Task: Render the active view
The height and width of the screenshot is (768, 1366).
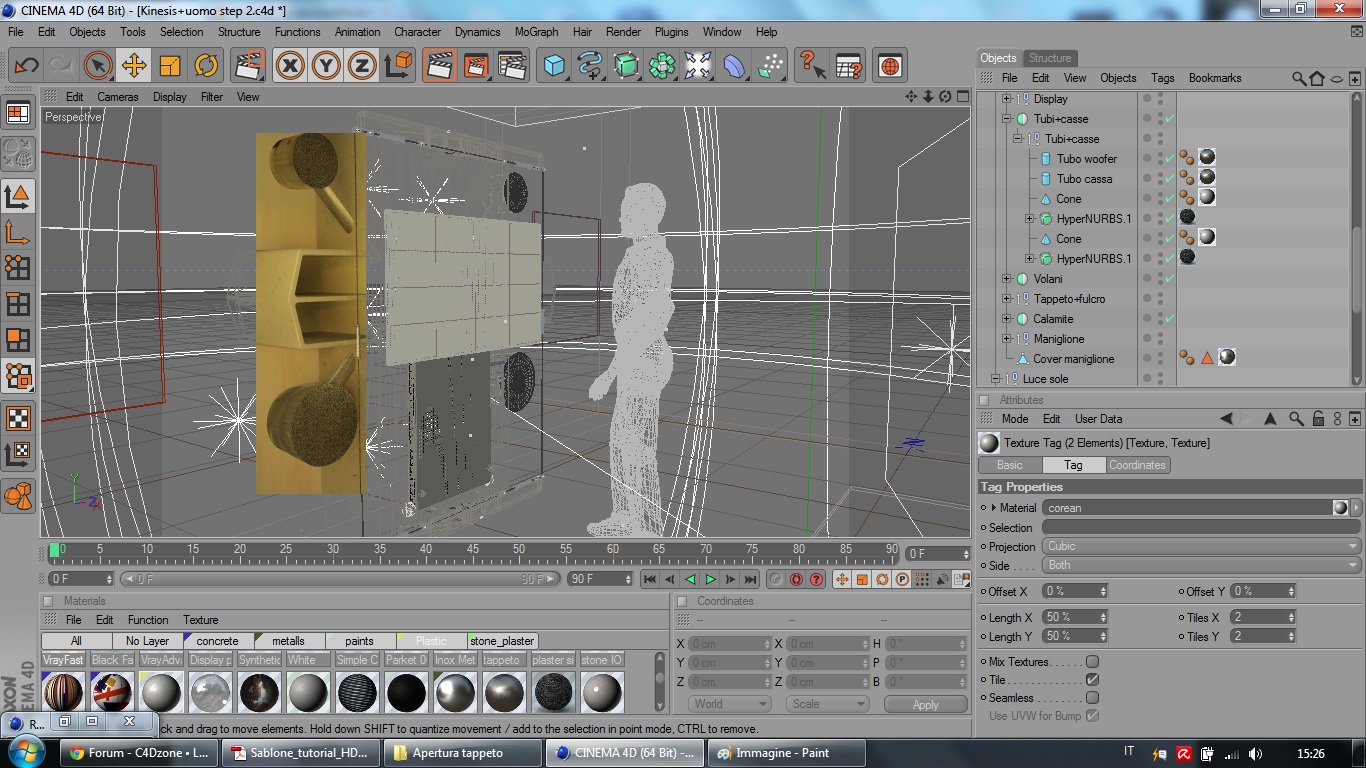Action: [x=440, y=66]
